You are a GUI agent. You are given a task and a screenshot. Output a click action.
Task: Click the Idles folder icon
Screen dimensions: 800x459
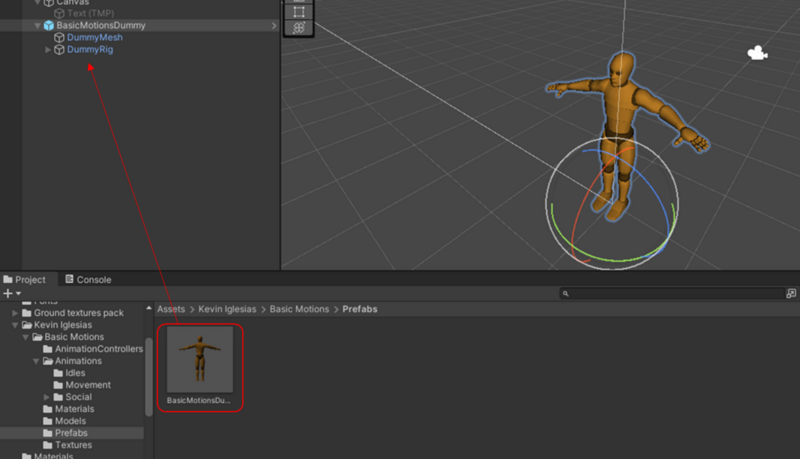click(58, 373)
